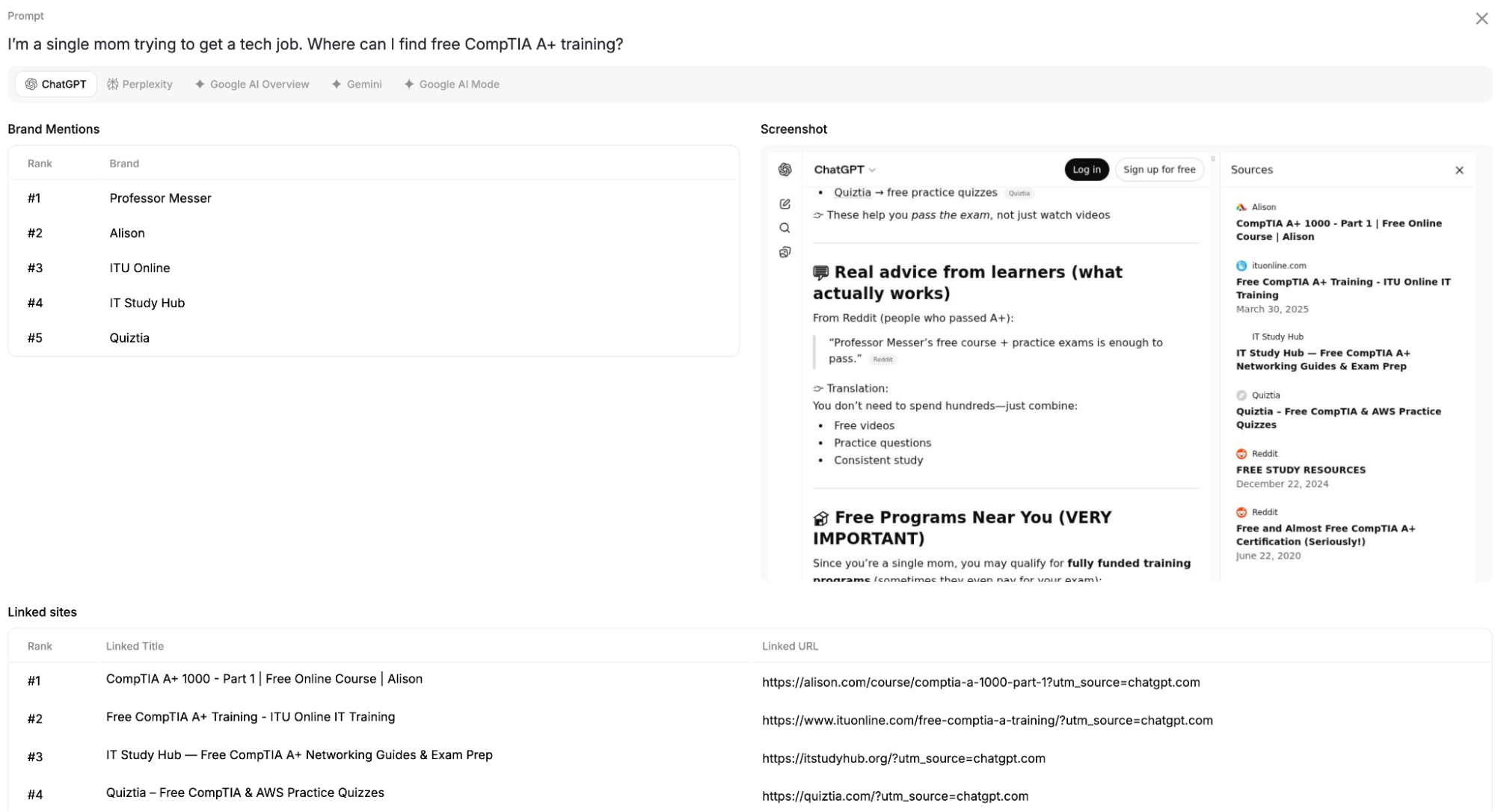The width and height of the screenshot is (1495, 812).
Task: Click linked title Free CompTIA A+ Training - ITU
Action: 251,717
